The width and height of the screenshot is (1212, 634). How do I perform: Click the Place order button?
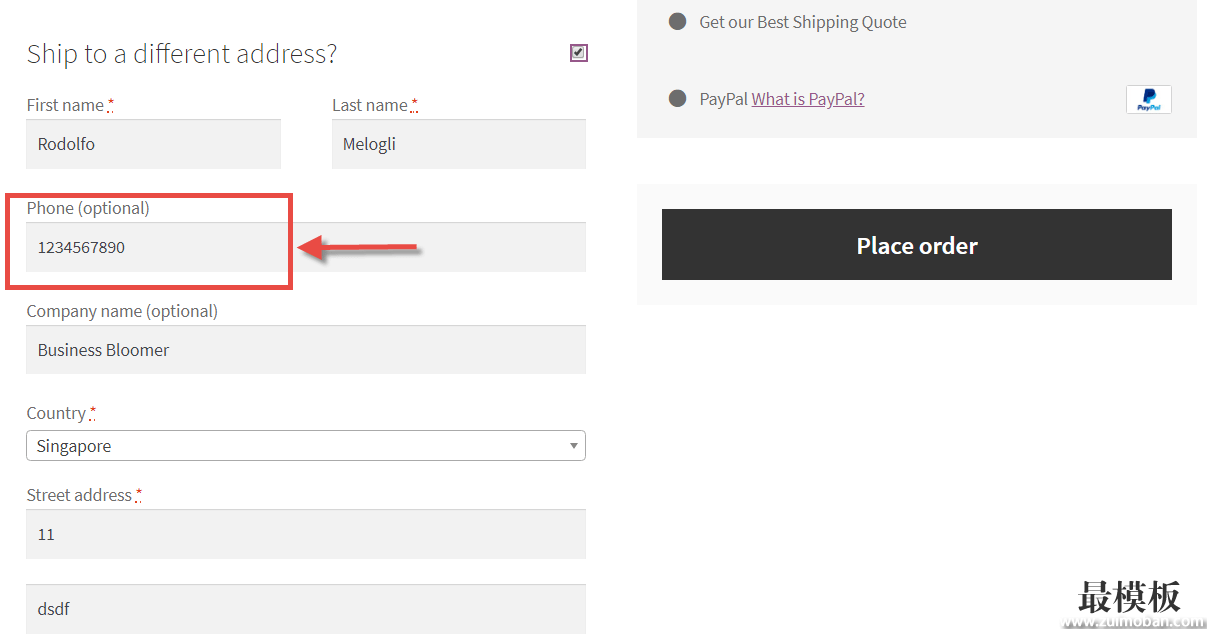click(917, 245)
